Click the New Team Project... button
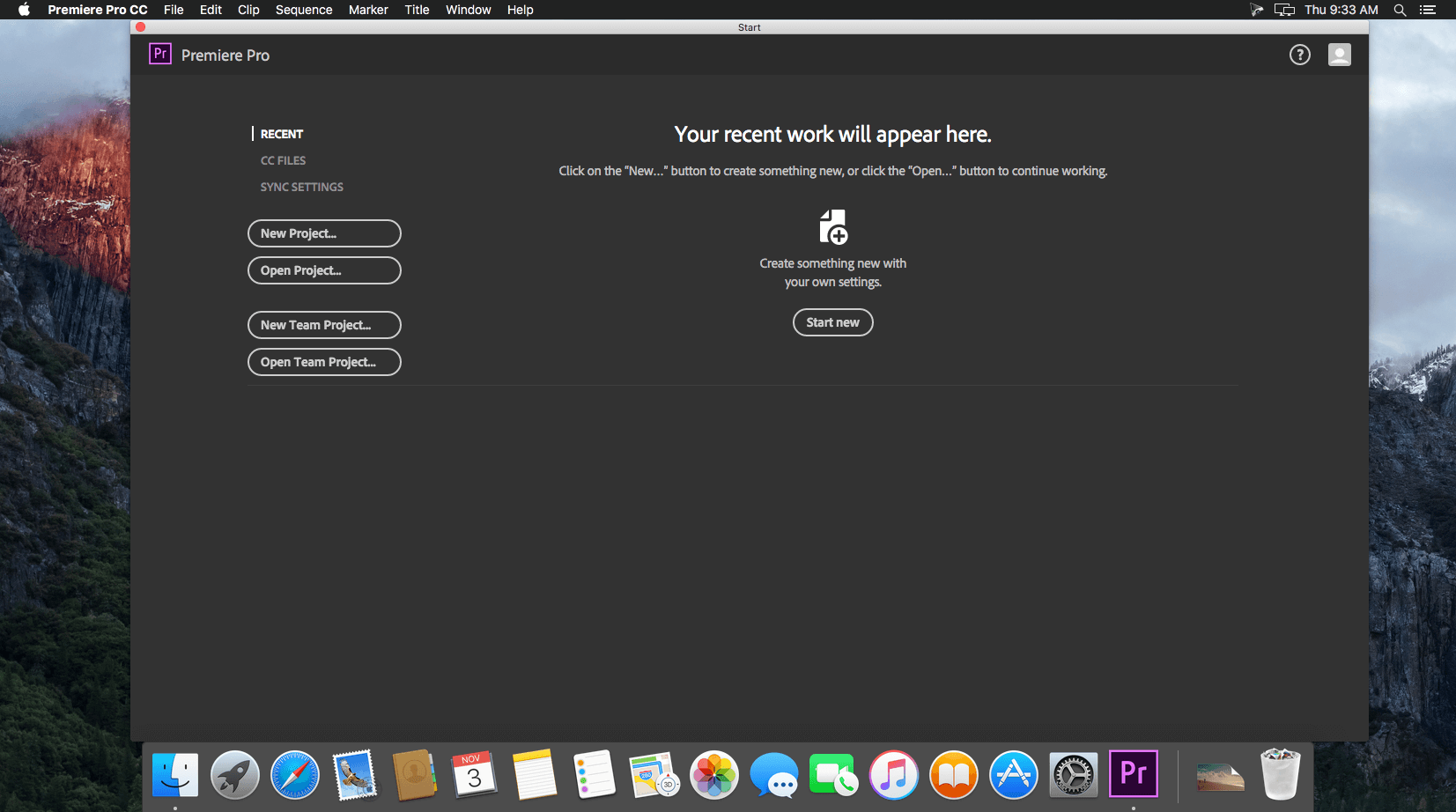 (x=324, y=325)
